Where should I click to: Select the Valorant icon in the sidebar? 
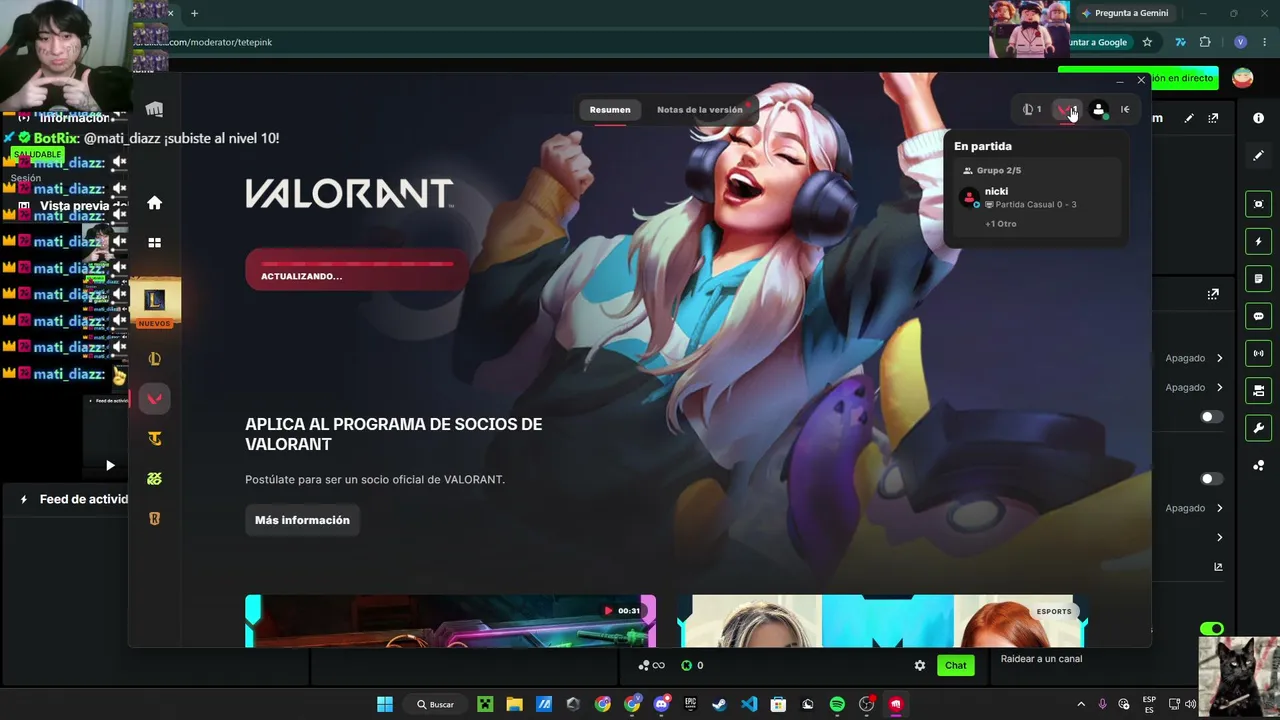click(154, 399)
